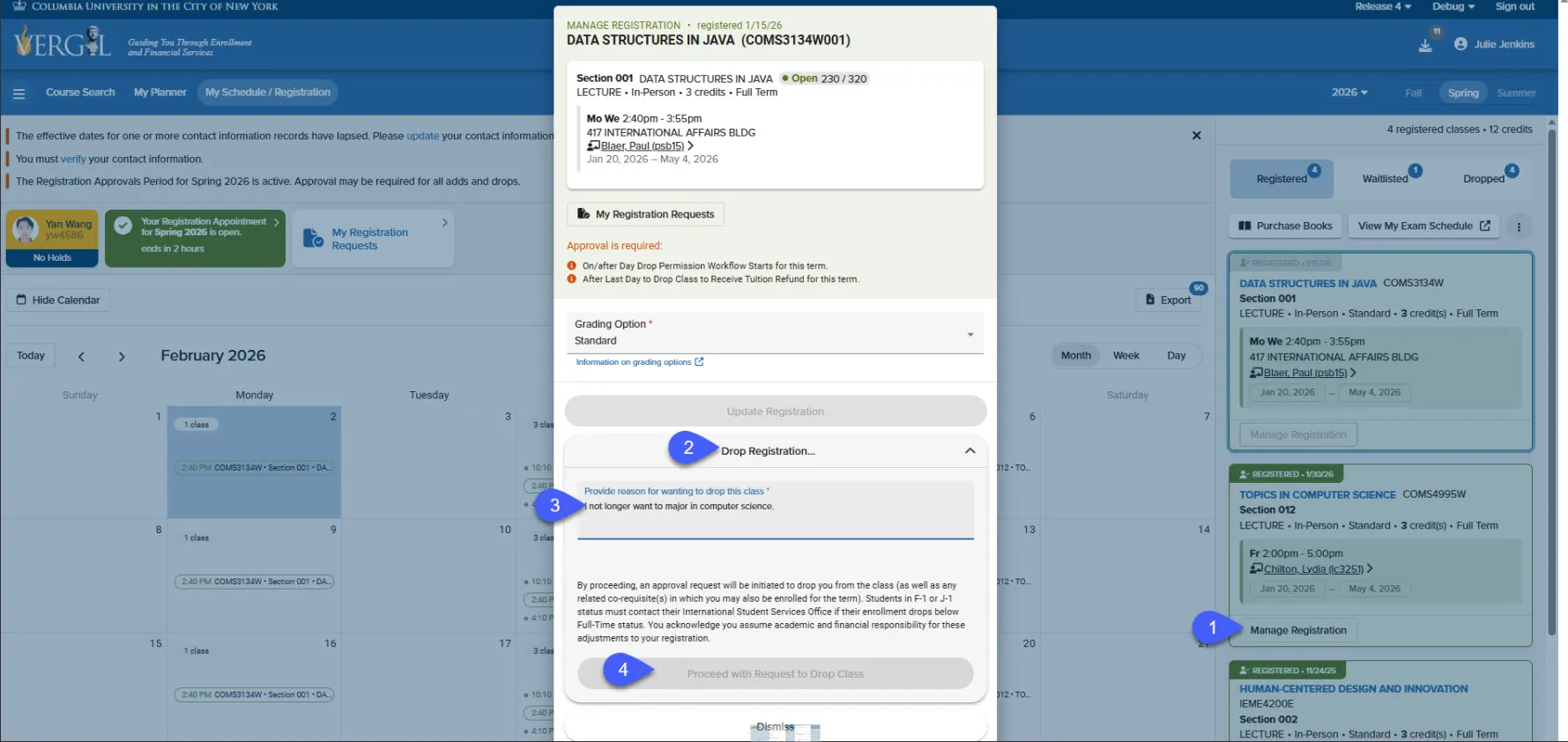
Task: Click Hide Calendar button
Action: pos(58,301)
